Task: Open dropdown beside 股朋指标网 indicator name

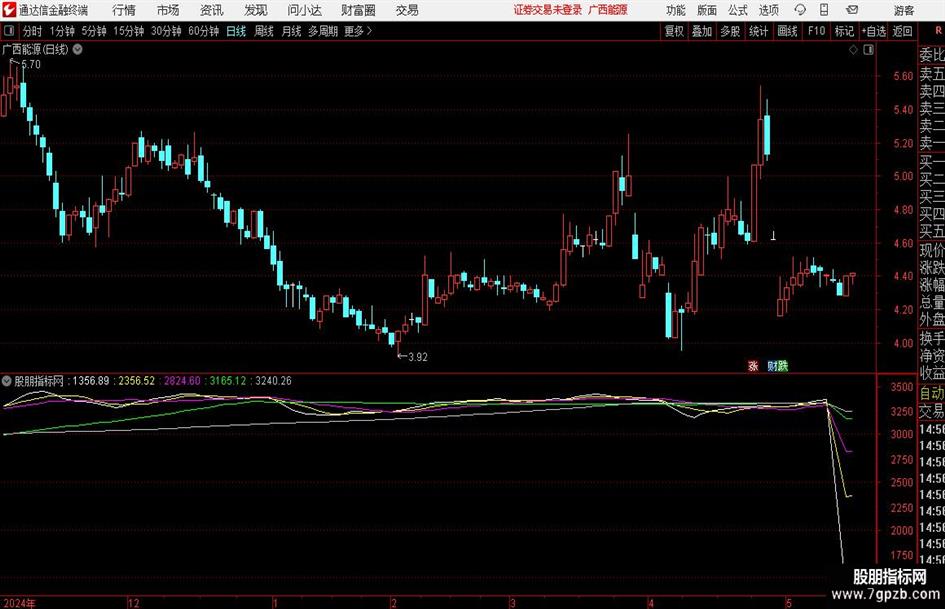Action: [7, 380]
